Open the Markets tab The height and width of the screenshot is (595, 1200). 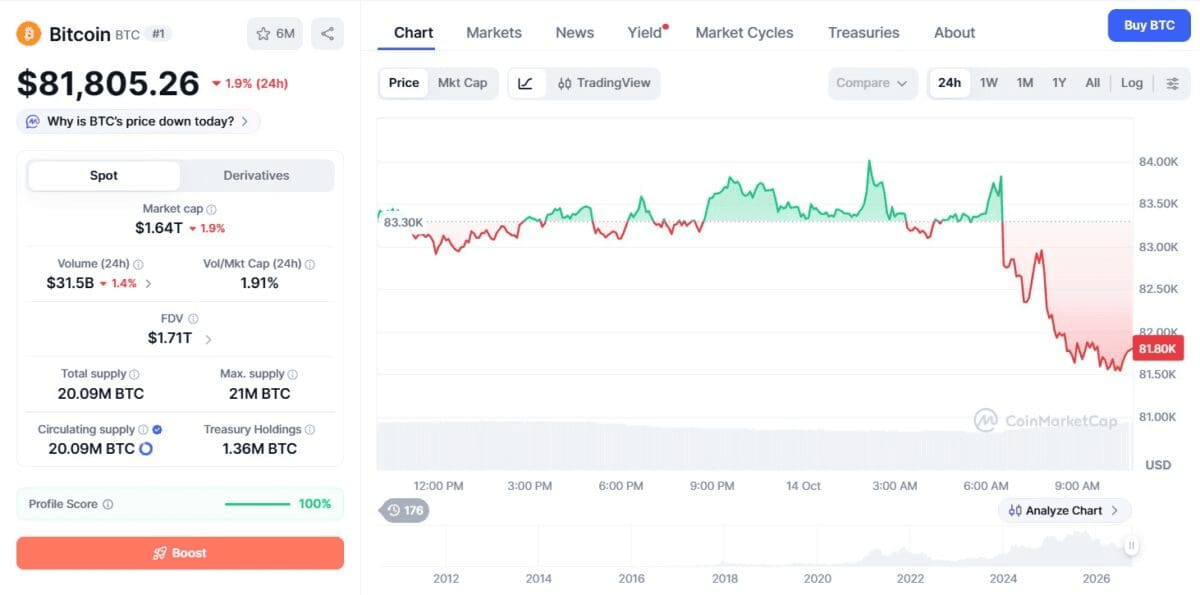494,33
